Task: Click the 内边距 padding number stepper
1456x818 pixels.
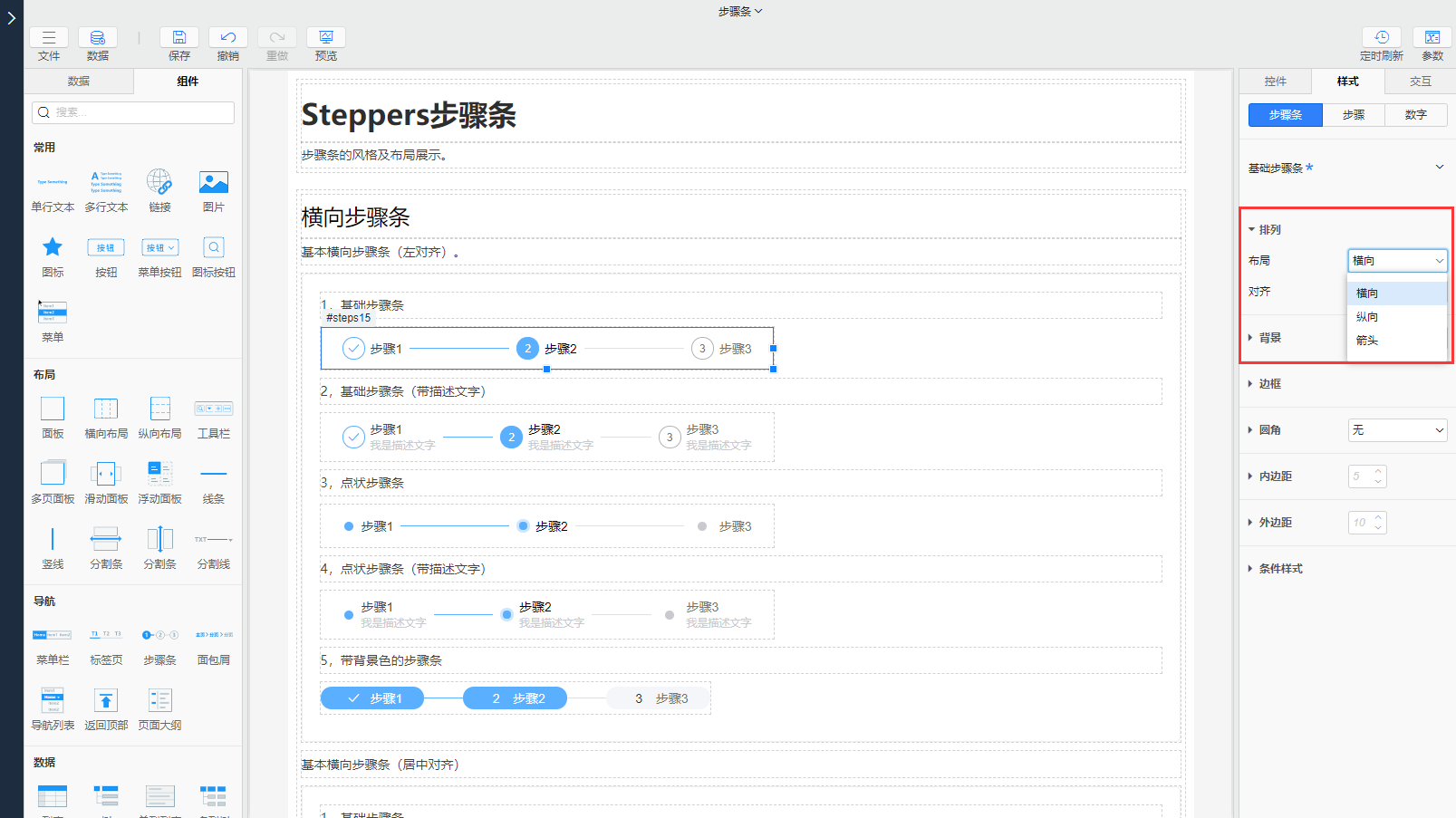Action: [1367, 476]
